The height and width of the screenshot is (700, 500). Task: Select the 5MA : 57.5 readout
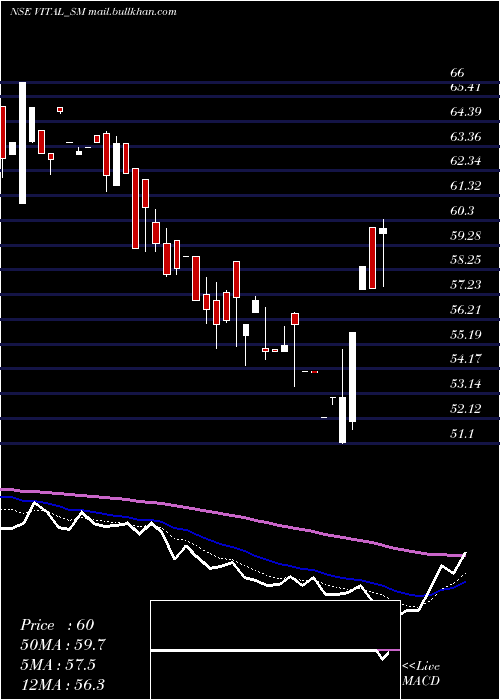tap(58, 665)
